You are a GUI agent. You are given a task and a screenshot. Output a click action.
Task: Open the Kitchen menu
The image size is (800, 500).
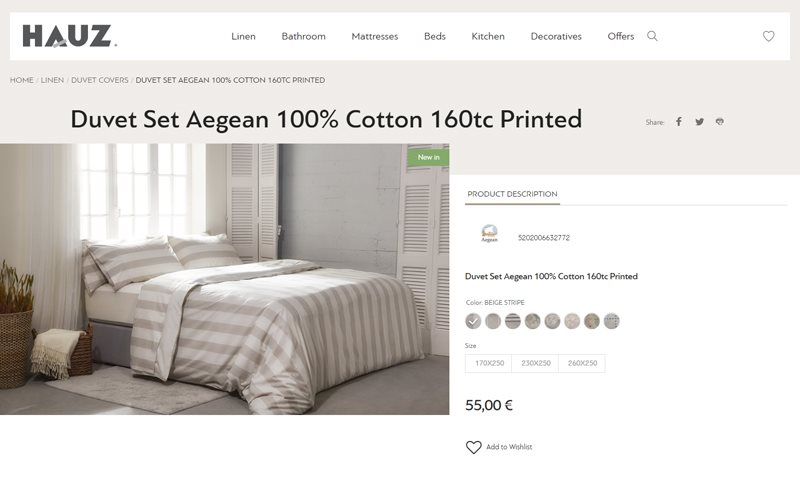tap(488, 37)
